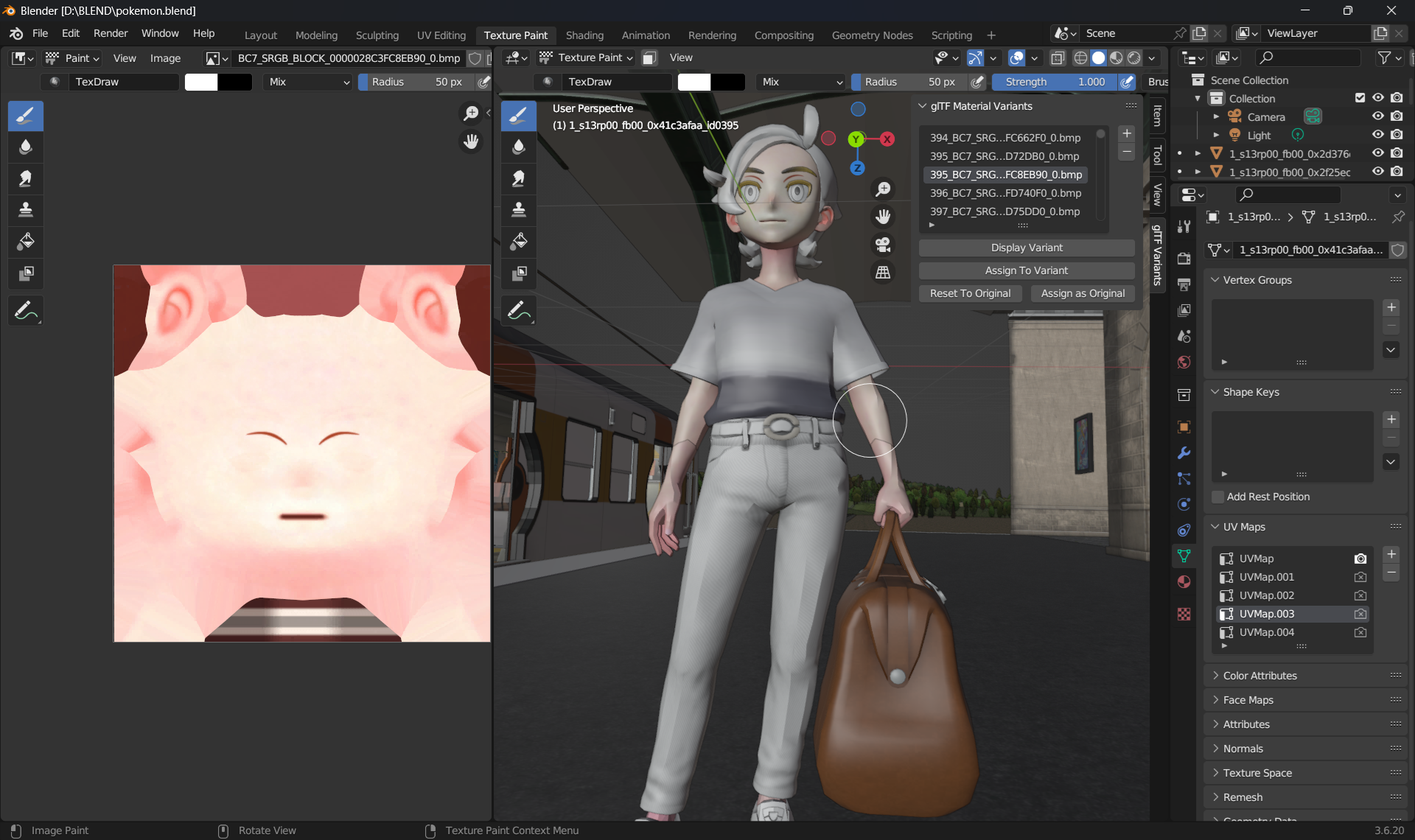Add a new glTF material variant

tap(1127, 133)
